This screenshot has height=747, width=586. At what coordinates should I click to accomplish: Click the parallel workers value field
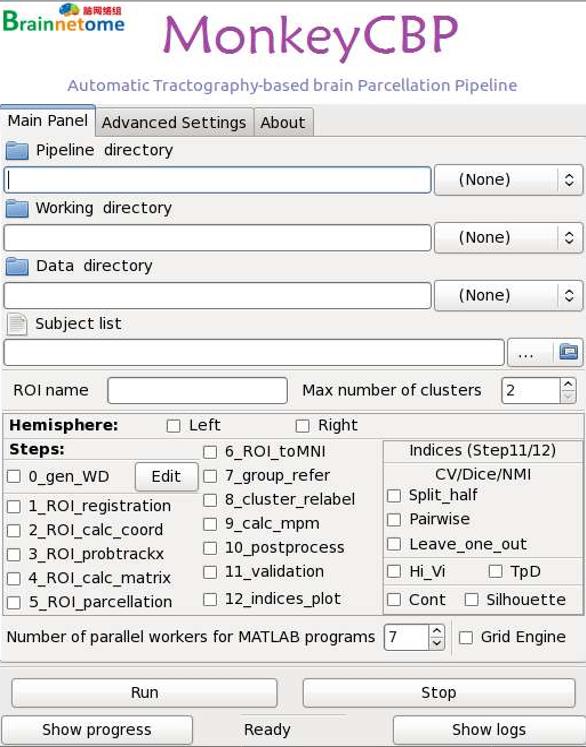pos(406,637)
